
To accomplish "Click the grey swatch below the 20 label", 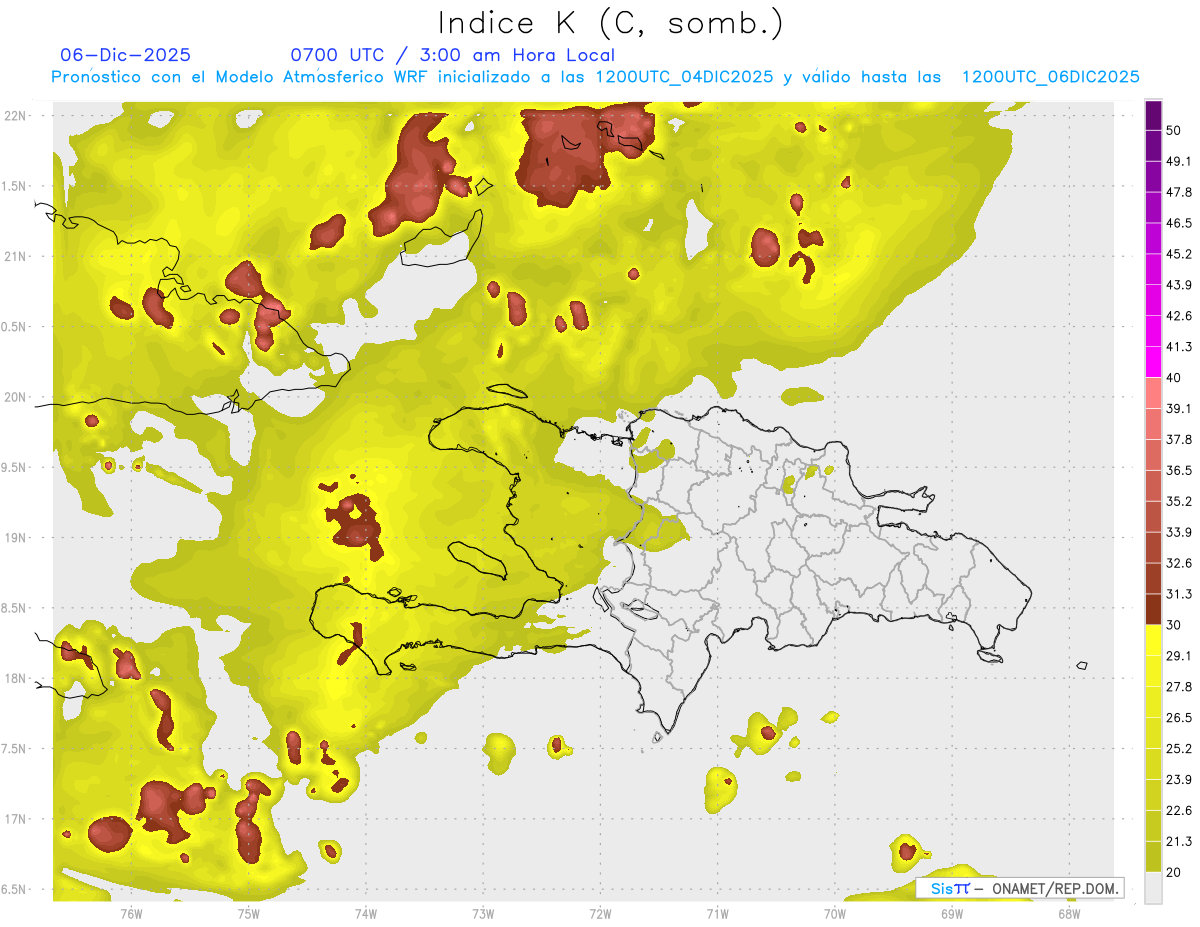I will click(x=1153, y=889).
